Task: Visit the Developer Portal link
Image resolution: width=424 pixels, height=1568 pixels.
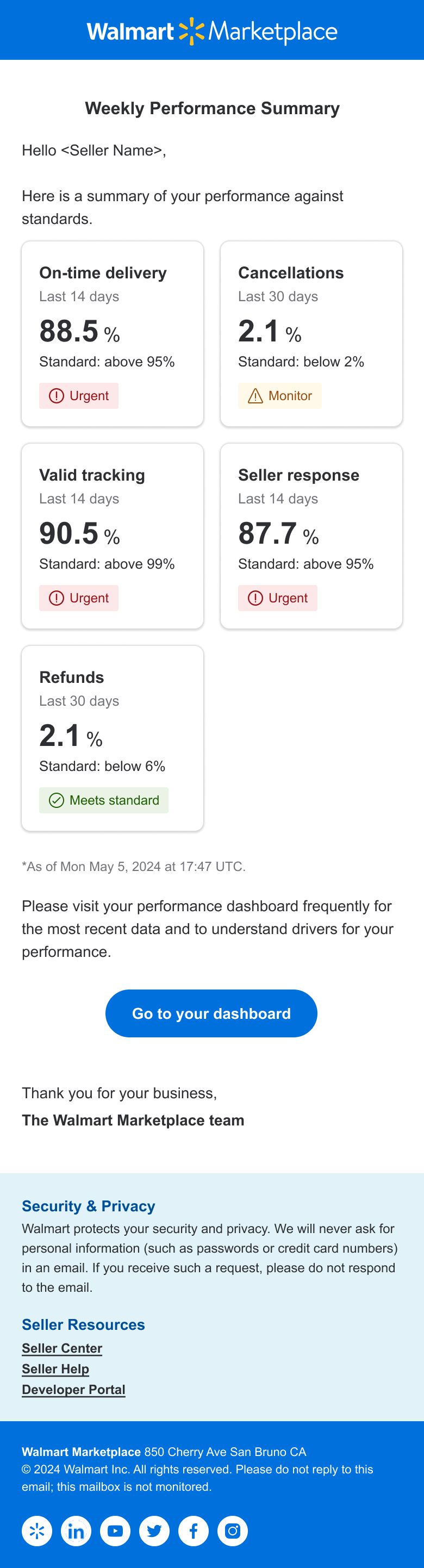Action: (x=73, y=1389)
